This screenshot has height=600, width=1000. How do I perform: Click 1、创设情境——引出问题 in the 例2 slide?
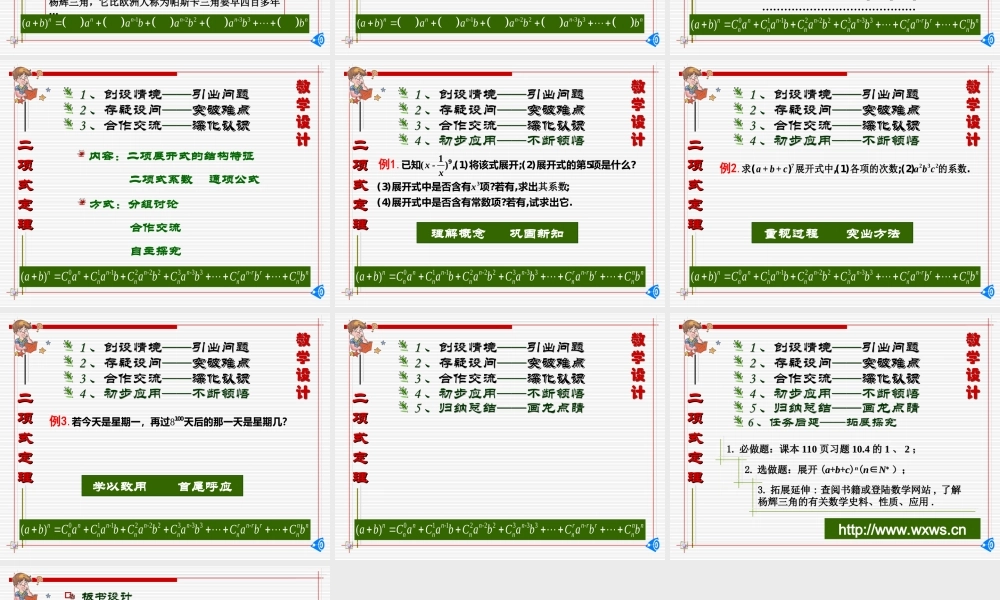coord(834,94)
